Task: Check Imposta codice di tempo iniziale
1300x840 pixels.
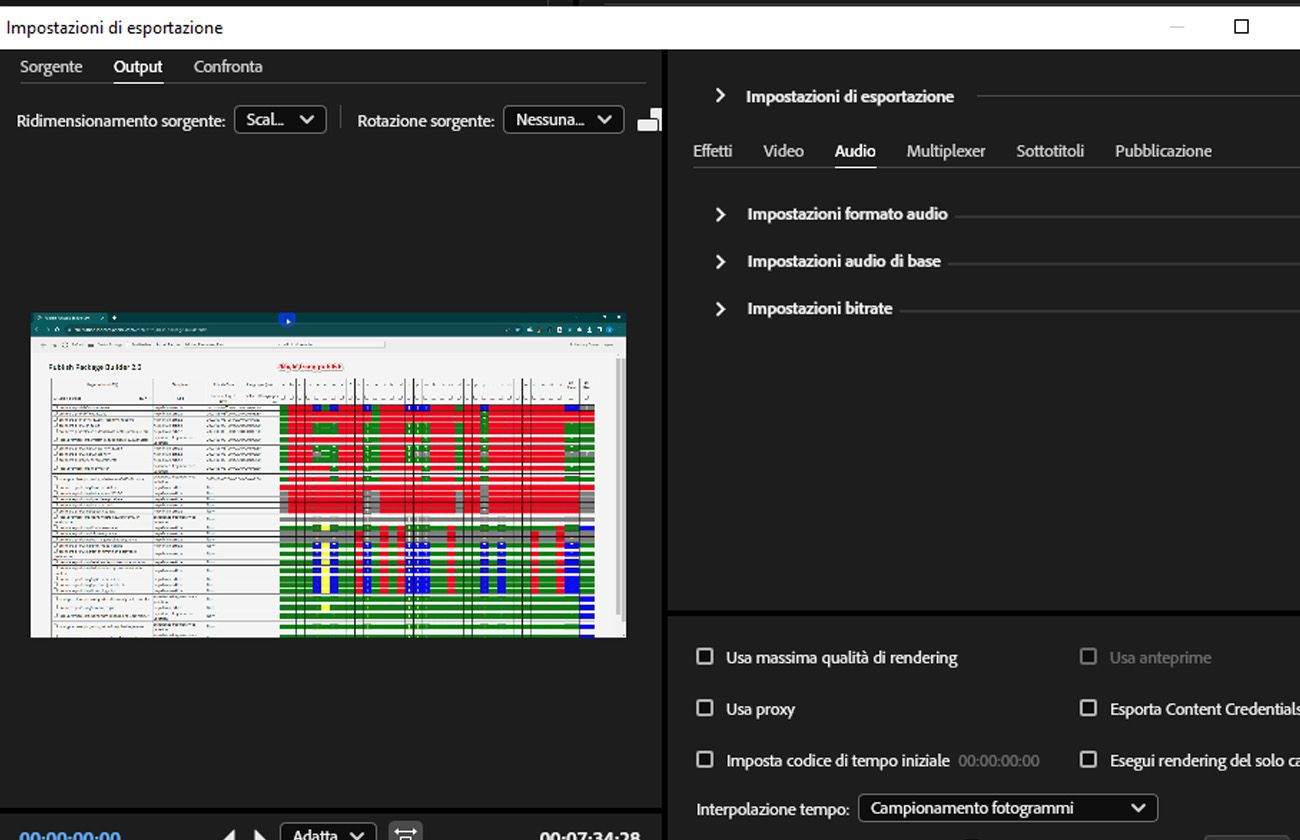Action: pyautogui.click(x=704, y=760)
